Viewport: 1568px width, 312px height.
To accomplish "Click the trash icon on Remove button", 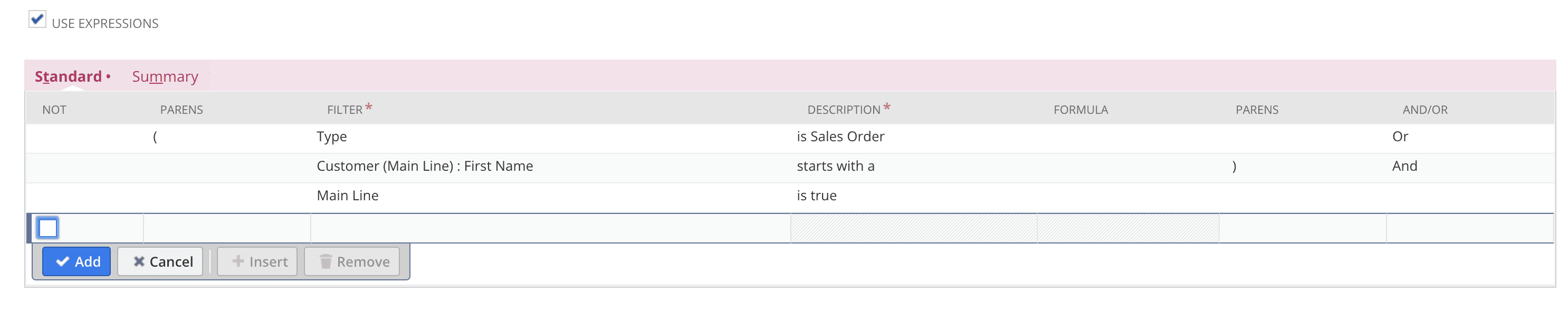I will tap(326, 261).
